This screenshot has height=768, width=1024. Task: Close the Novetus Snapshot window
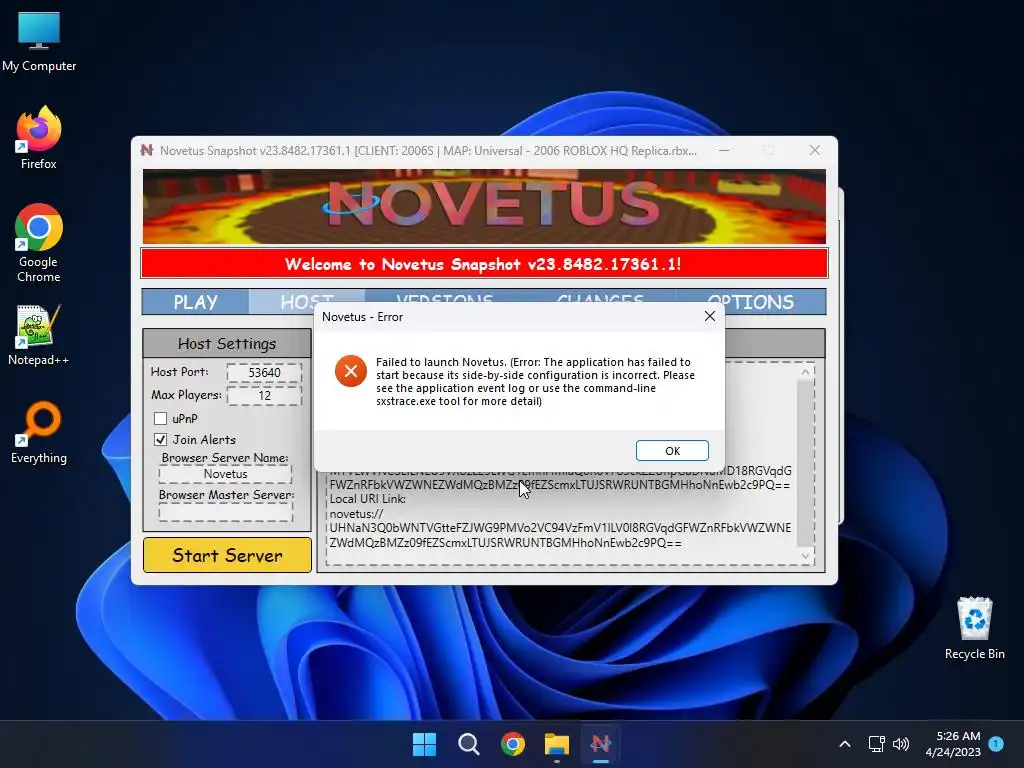click(x=814, y=150)
